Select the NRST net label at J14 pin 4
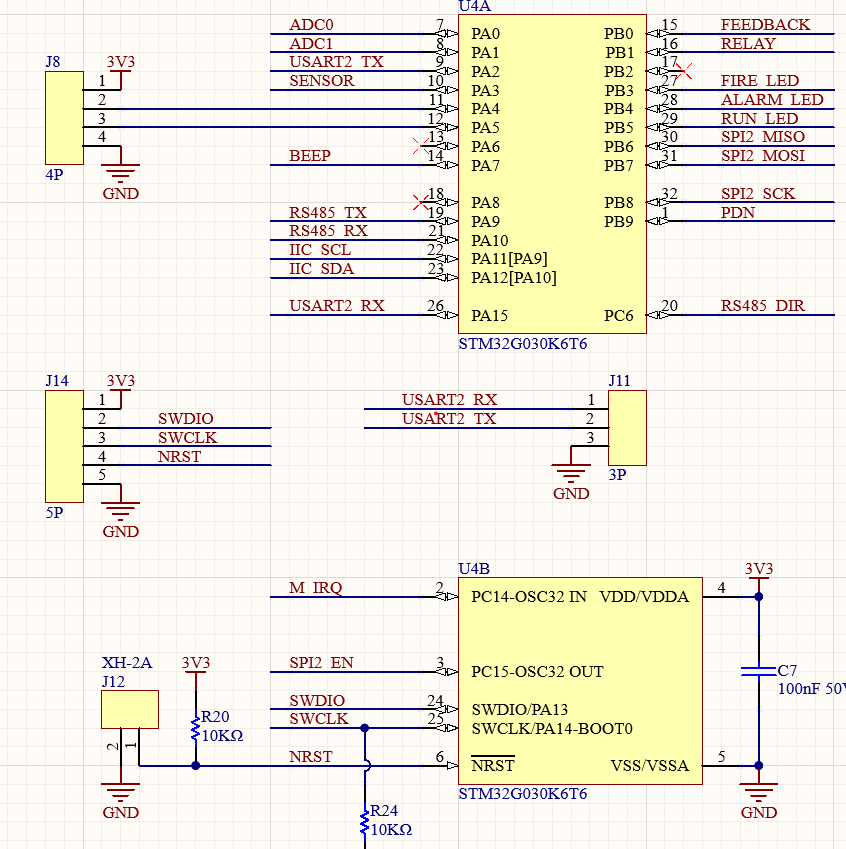Image resolution: width=846 pixels, height=849 pixels. tap(179, 456)
